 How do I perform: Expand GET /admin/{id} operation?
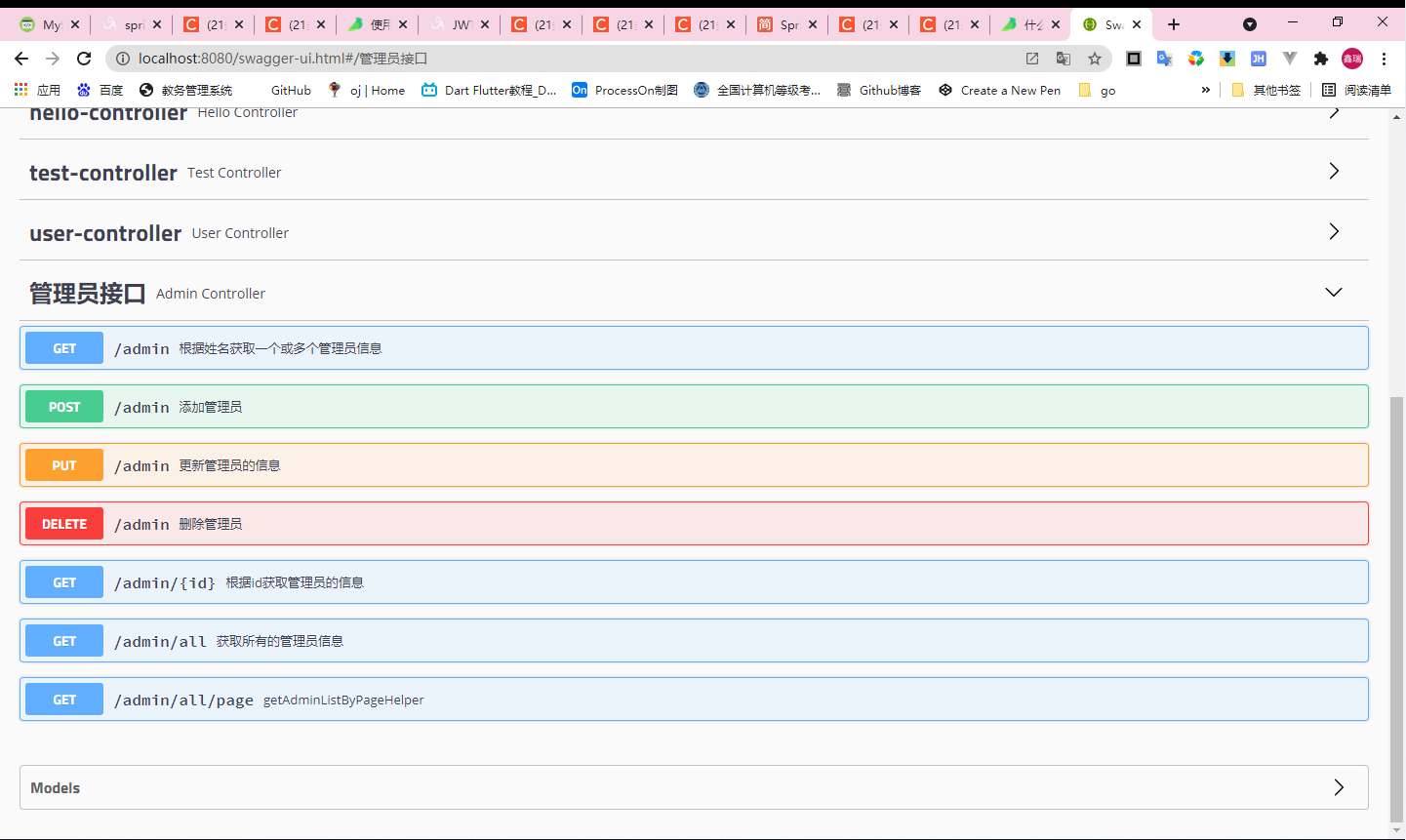[694, 582]
